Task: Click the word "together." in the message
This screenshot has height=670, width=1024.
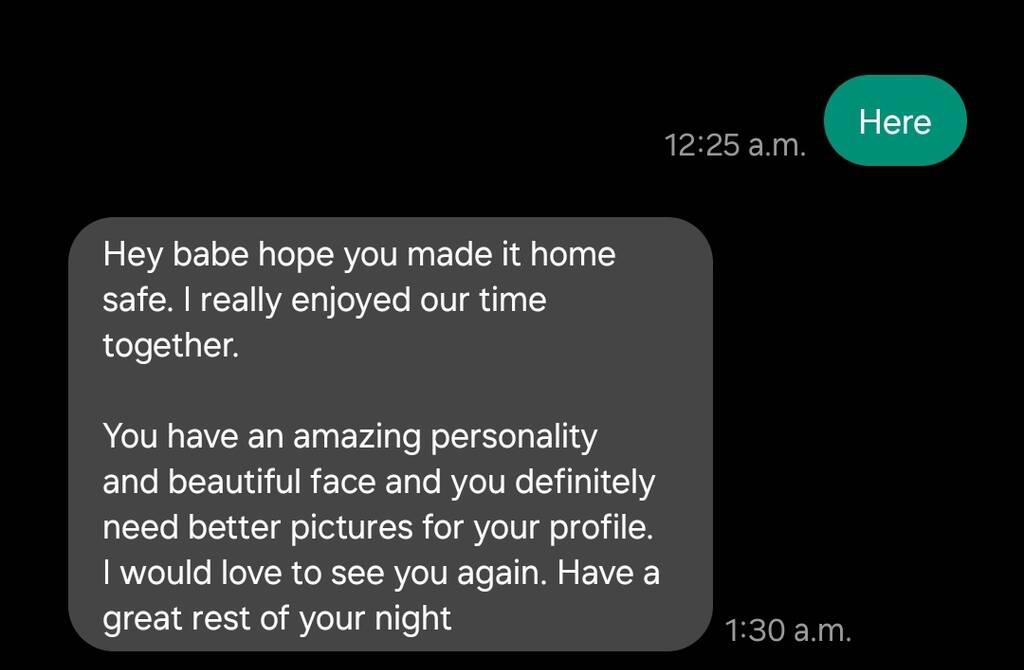Action: click(171, 346)
